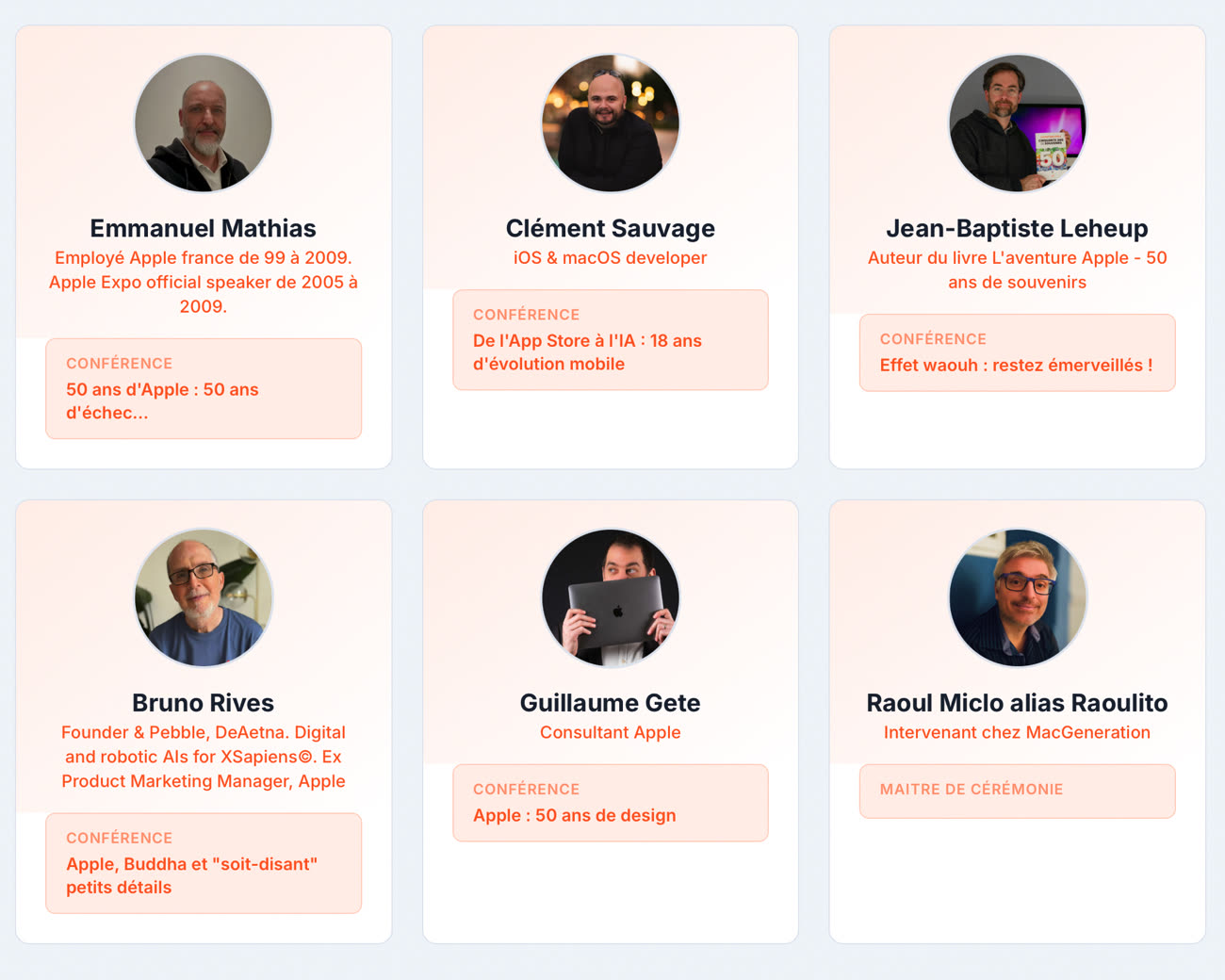
Task: Click the "iOS & macOS developer" subtitle
Action: pos(611,257)
